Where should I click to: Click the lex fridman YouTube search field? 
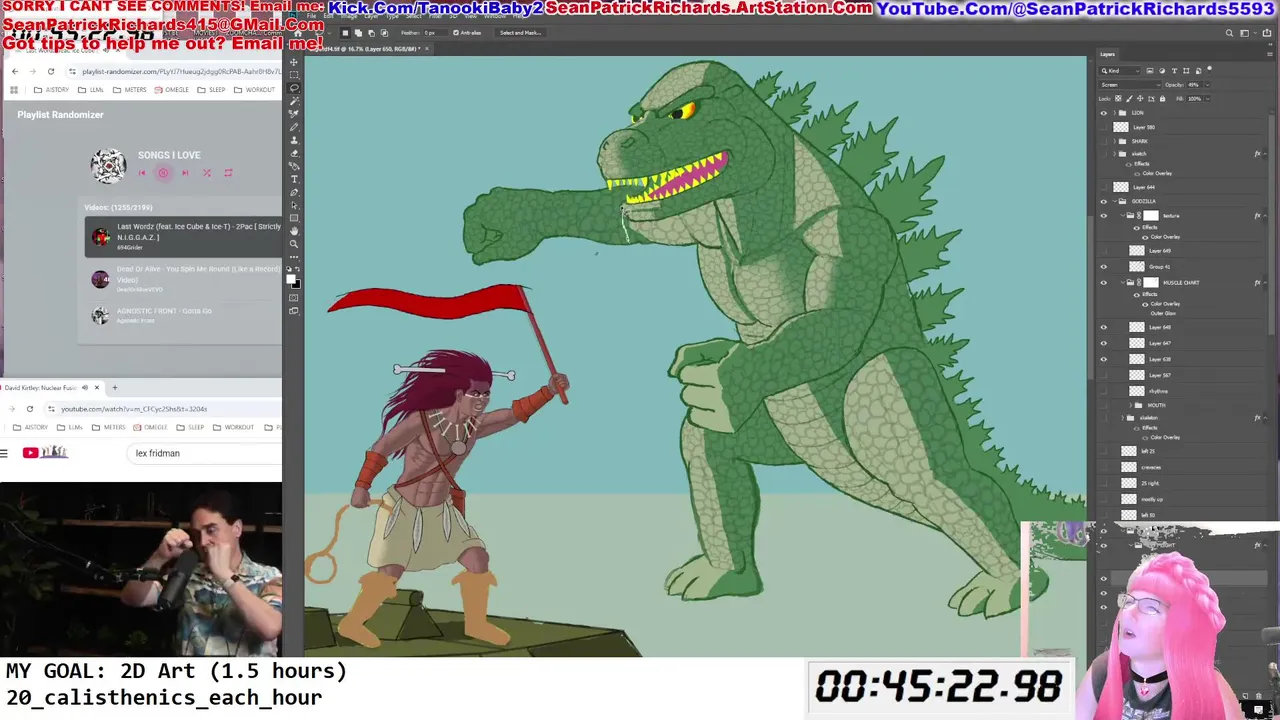coord(205,453)
